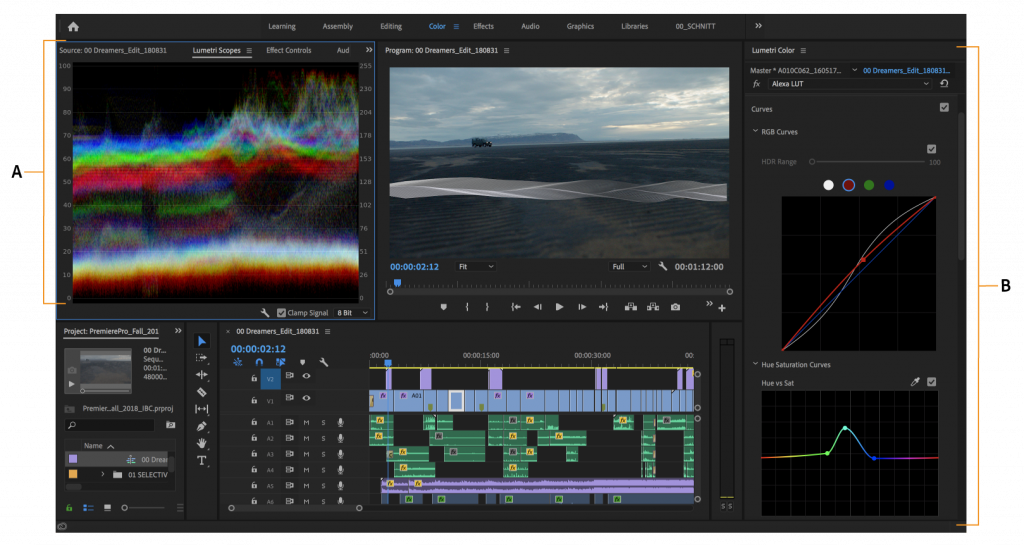Select the red channel curve swatch
Image resolution: width=1024 pixels, height=546 pixels.
[x=848, y=185]
